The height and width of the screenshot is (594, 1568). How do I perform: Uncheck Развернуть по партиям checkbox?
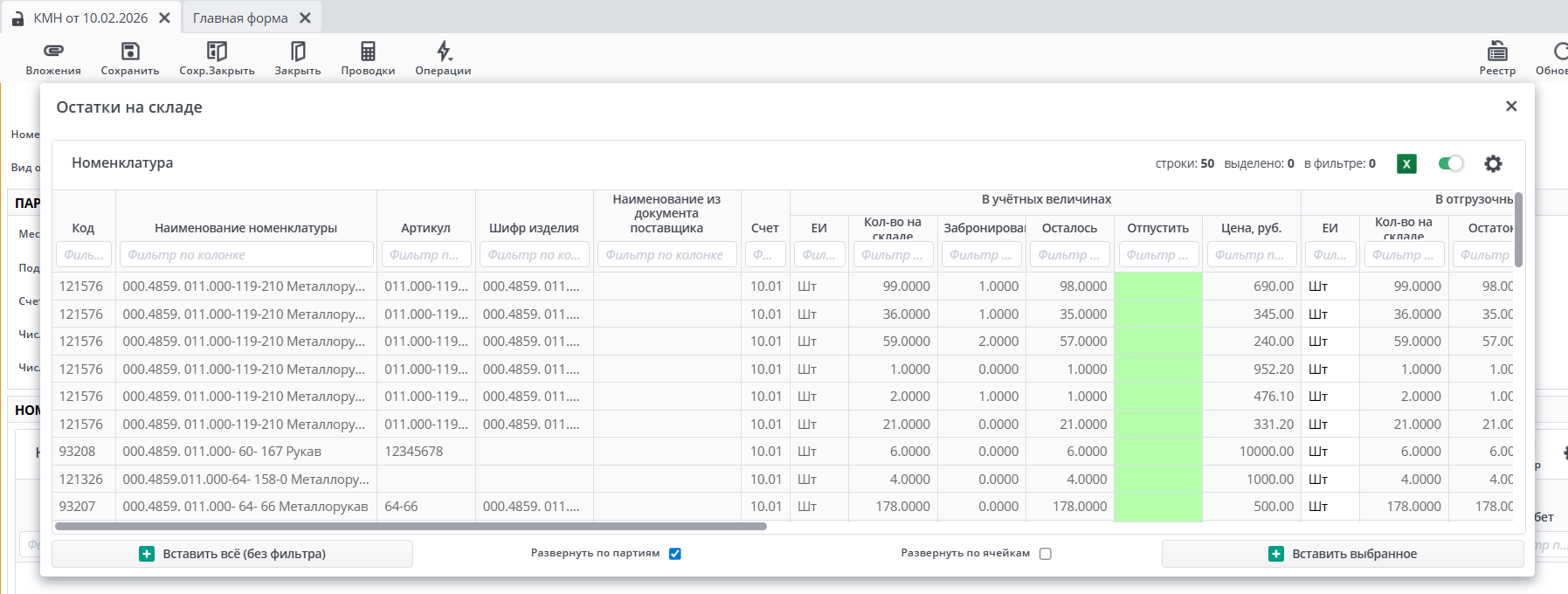click(675, 554)
